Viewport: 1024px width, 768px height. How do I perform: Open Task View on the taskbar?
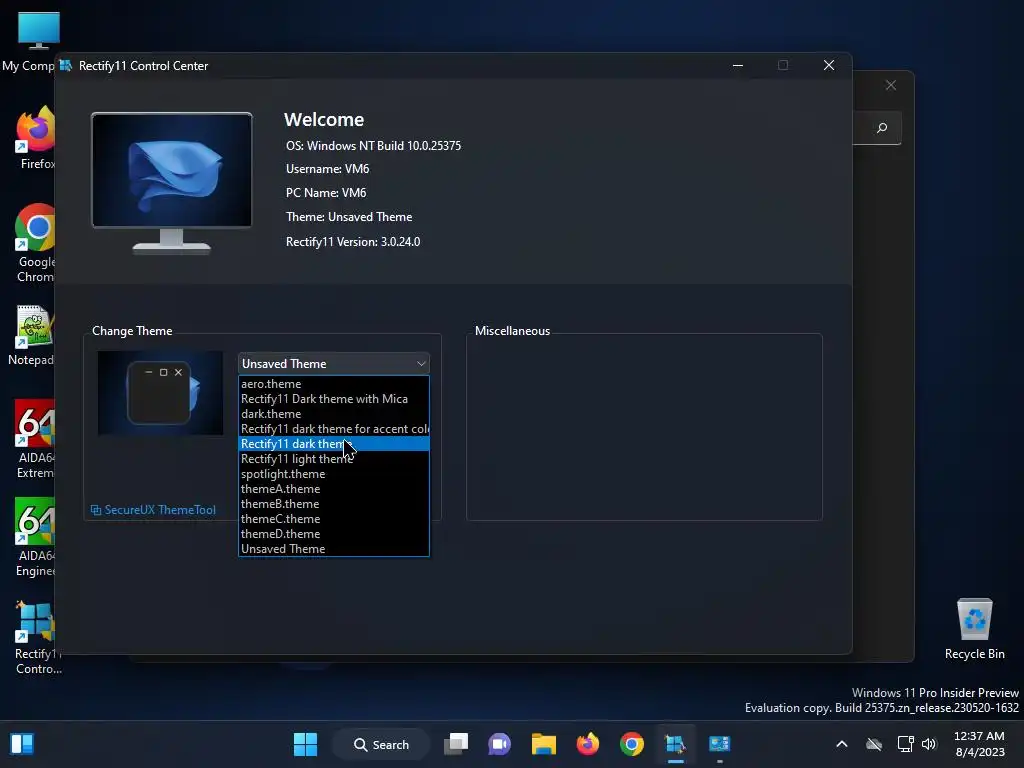[456, 744]
